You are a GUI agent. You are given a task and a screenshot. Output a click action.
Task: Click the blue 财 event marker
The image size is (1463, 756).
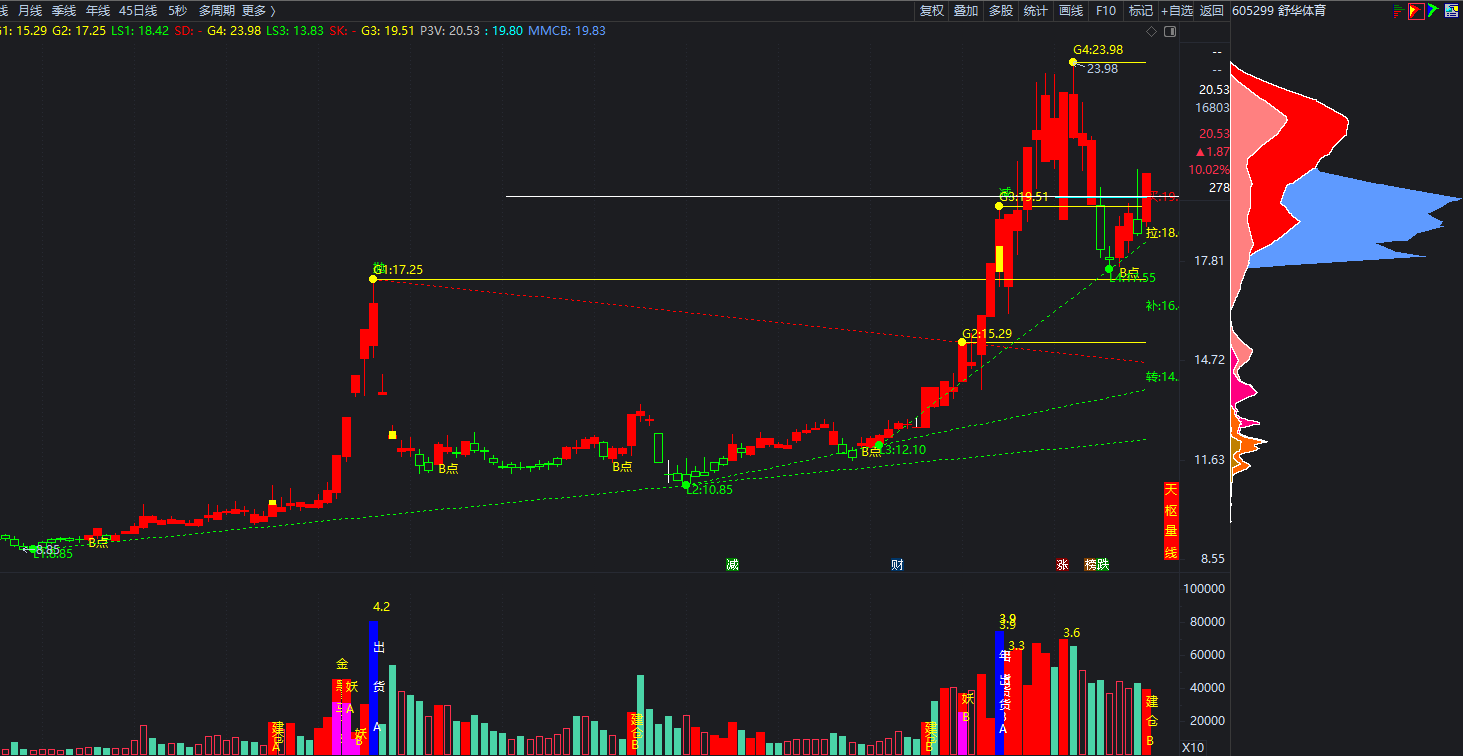[897, 564]
